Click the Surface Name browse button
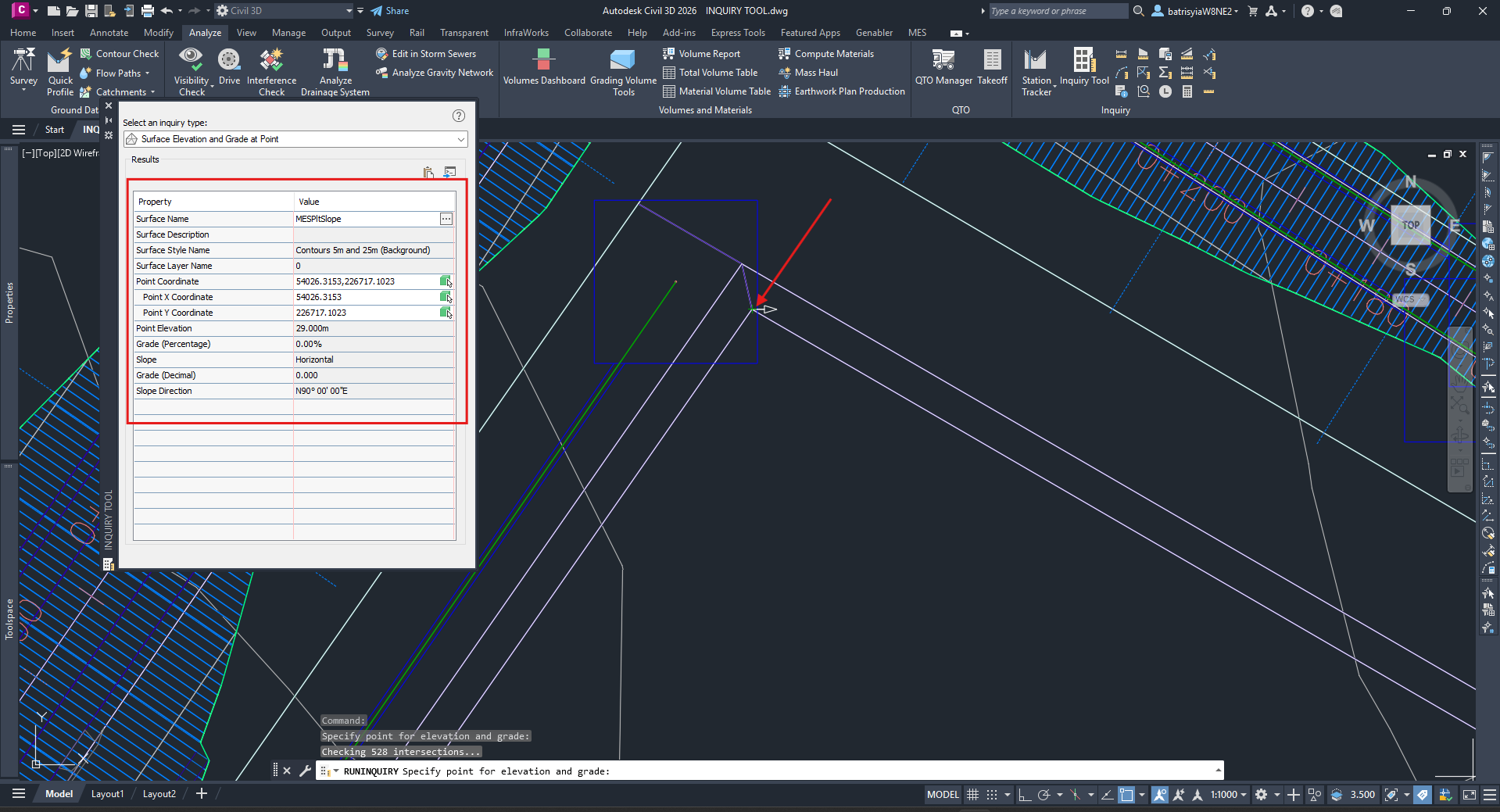The height and width of the screenshot is (812, 1500). coord(446,219)
